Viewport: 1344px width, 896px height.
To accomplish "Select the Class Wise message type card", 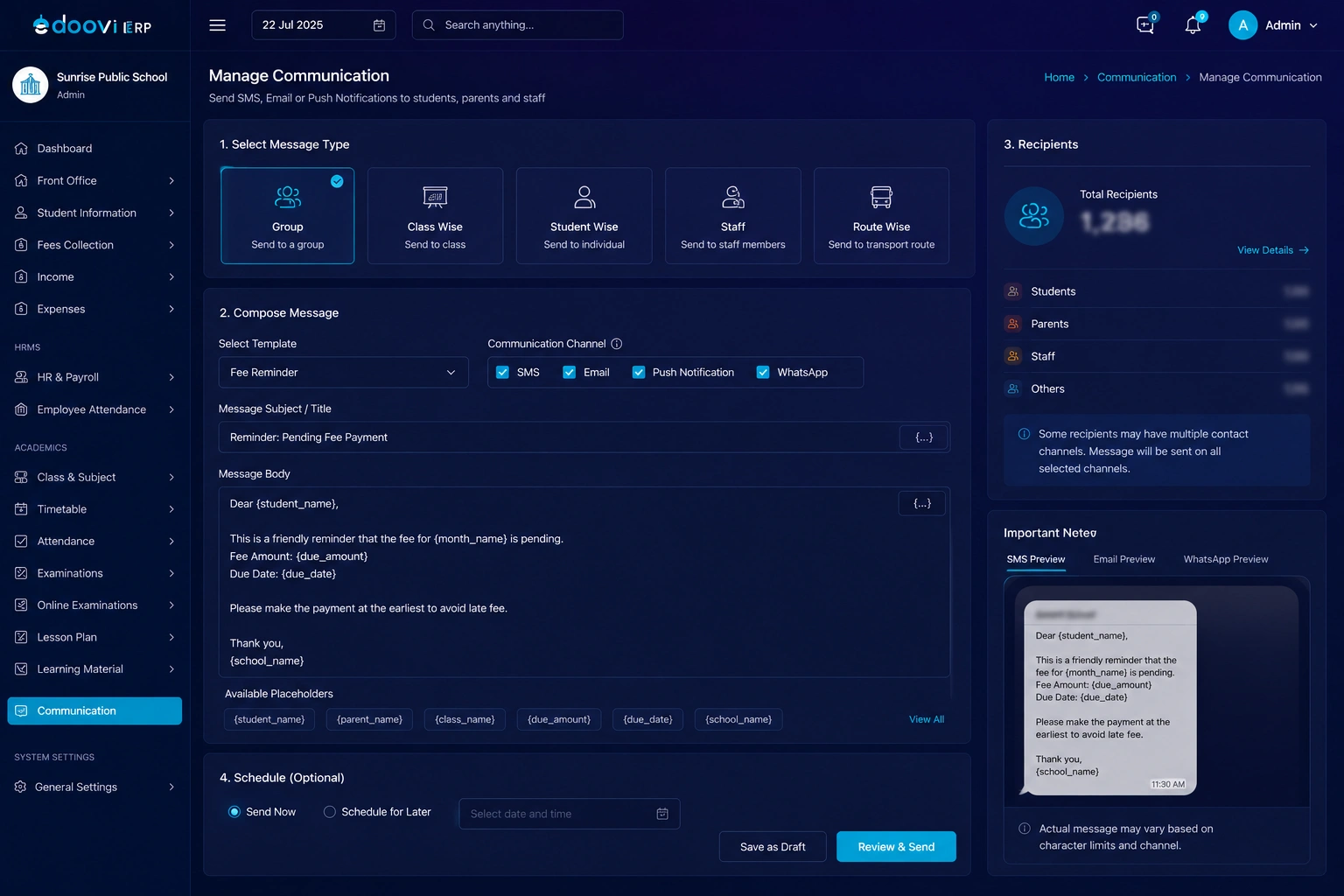I will [435, 215].
